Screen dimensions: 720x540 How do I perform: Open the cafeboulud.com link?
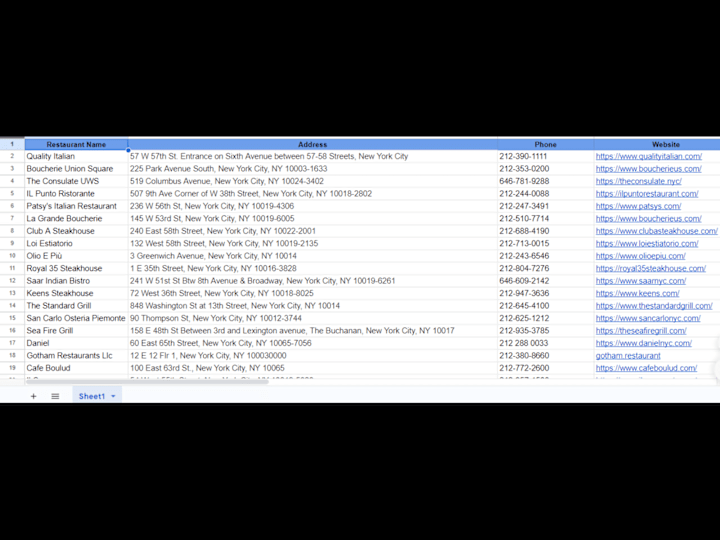[x=647, y=368]
